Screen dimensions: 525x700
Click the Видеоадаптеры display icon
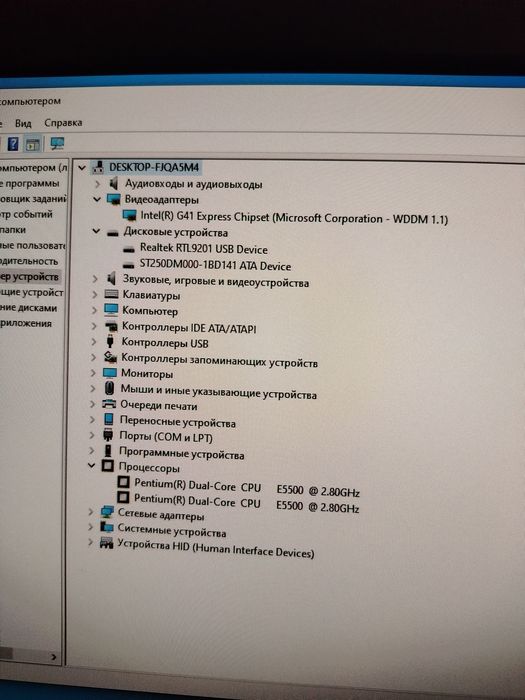[x=114, y=199]
